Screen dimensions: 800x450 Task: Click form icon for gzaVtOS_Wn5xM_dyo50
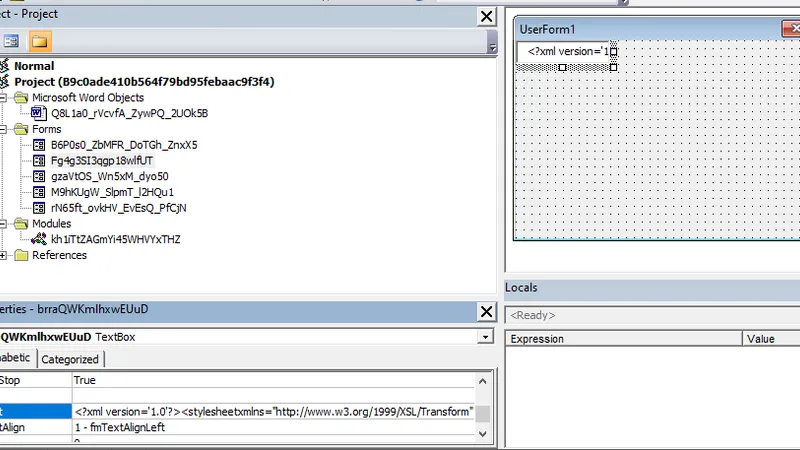pos(39,177)
